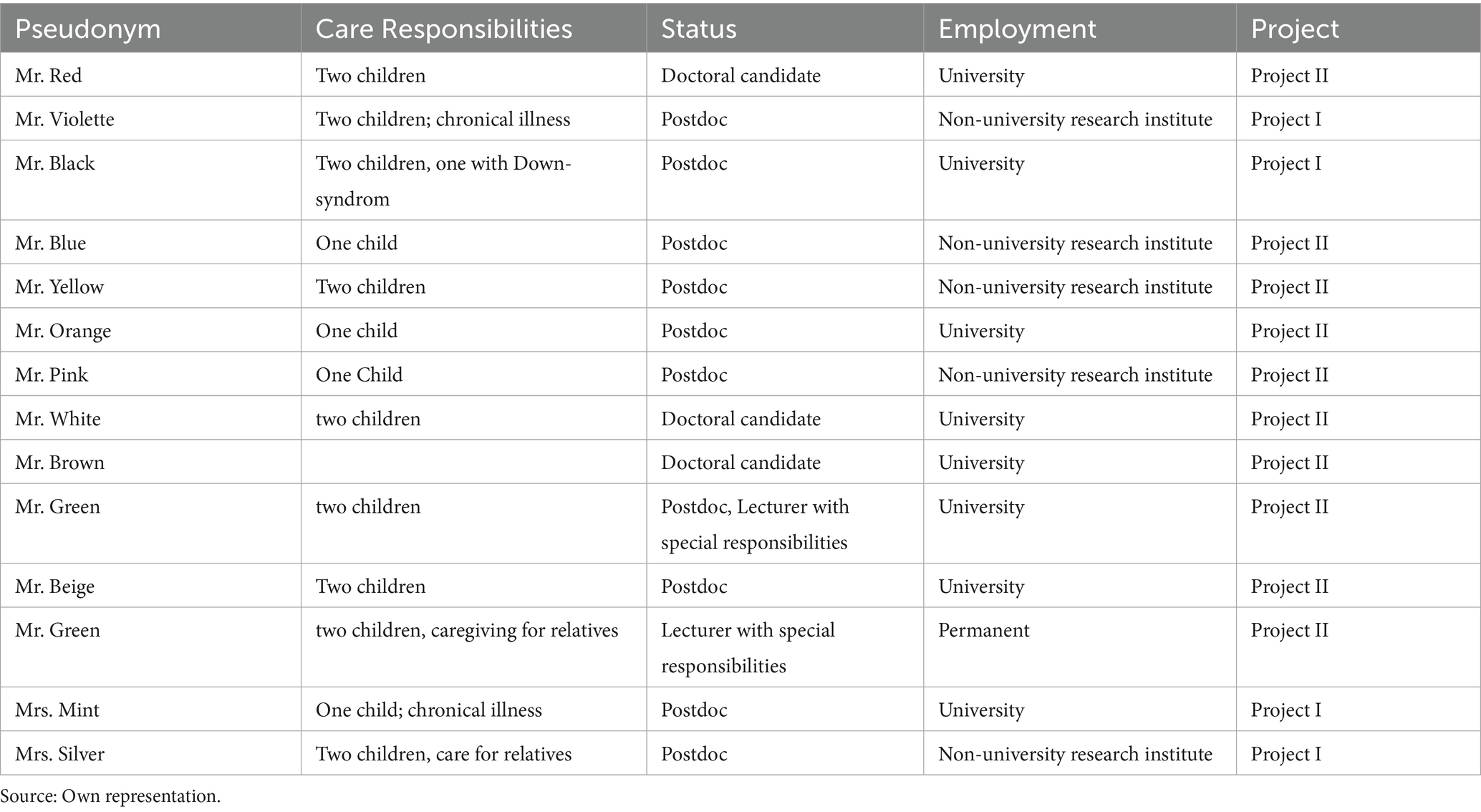Select the Mr. Red name cell

[x=49, y=75]
